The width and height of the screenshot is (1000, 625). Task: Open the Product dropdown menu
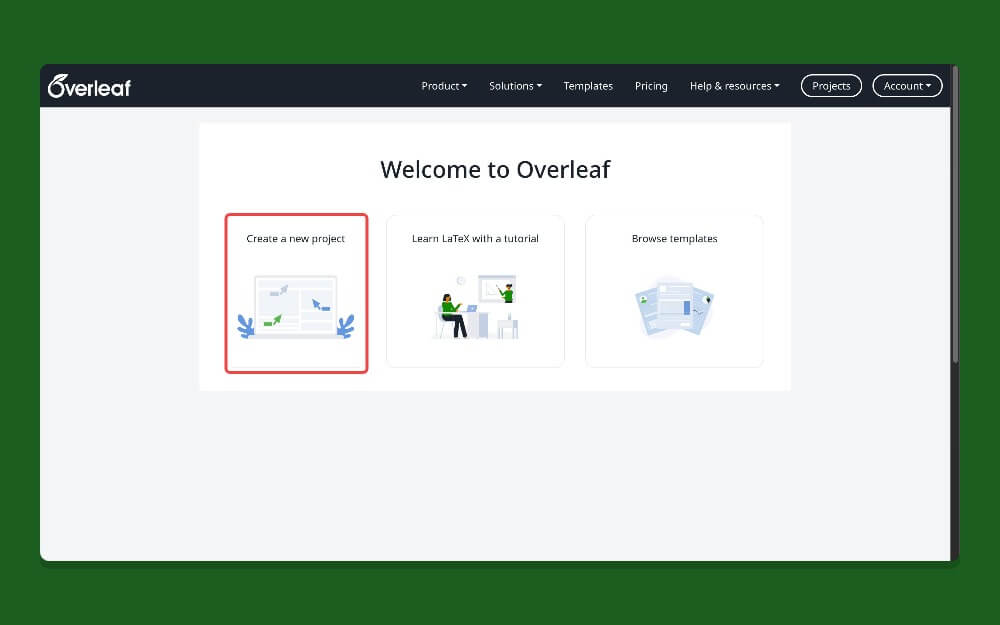pyautogui.click(x=443, y=86)
